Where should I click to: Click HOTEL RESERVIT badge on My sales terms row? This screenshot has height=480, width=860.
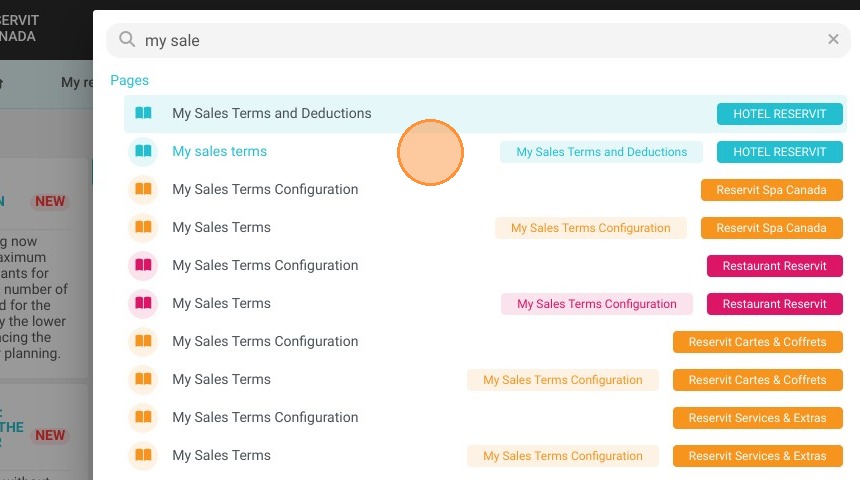779,151
